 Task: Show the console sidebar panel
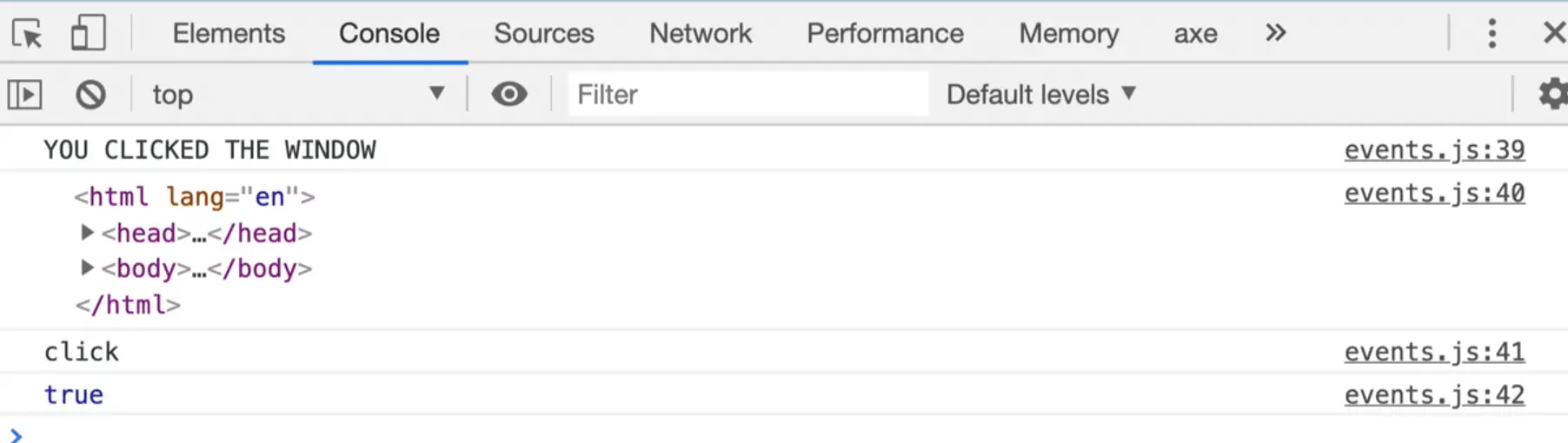pyautogui.click(x=24, y=94)
